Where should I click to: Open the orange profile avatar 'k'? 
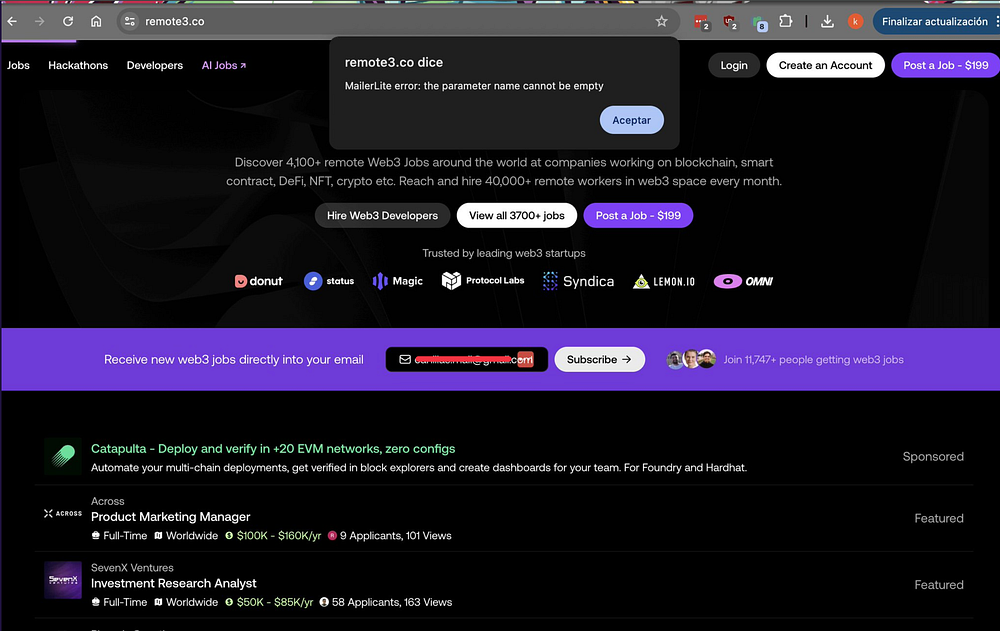[x=855, y=21]
